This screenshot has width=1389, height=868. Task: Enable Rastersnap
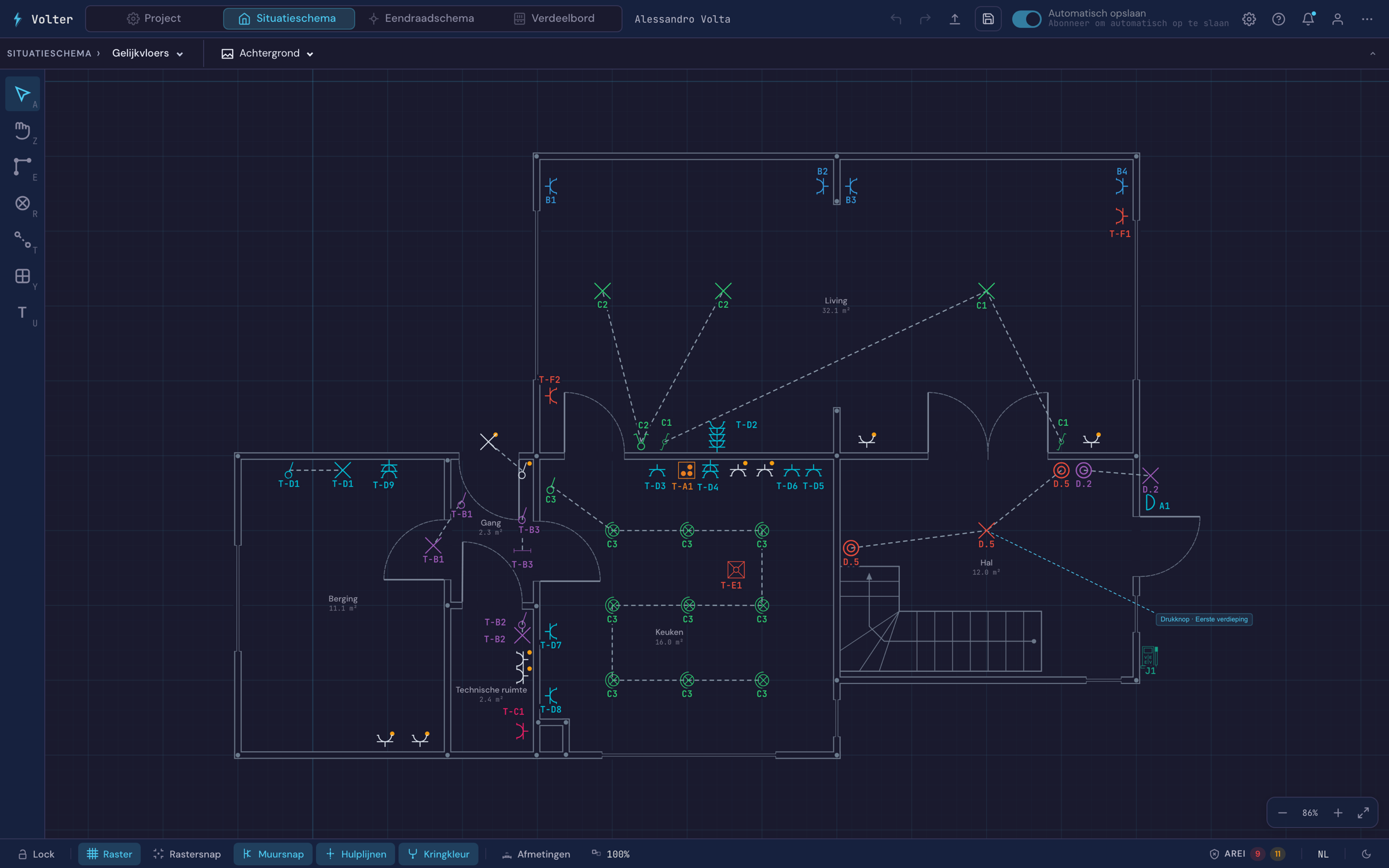[187, 854]
